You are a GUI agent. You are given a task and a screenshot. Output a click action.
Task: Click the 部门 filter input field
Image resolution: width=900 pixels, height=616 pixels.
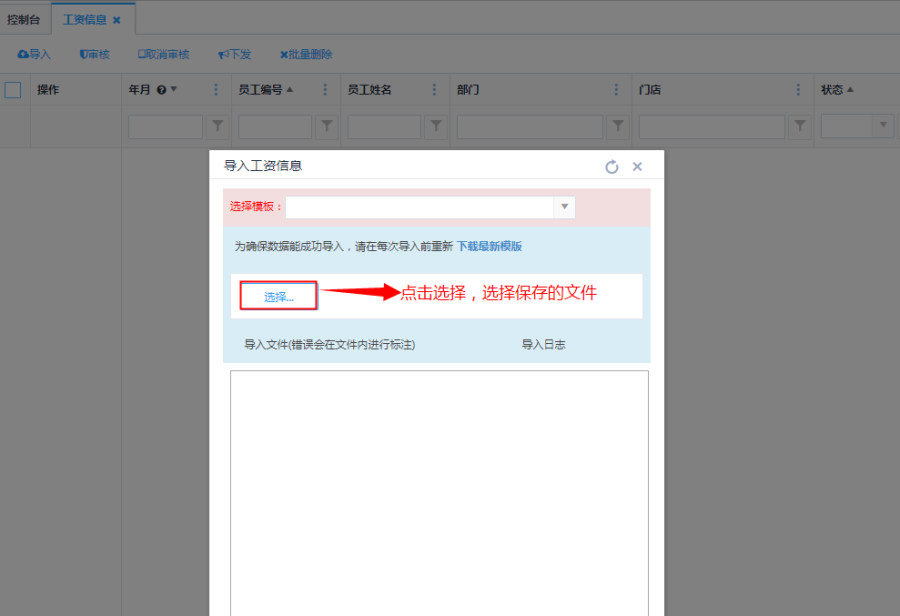(x=530, y=126)
